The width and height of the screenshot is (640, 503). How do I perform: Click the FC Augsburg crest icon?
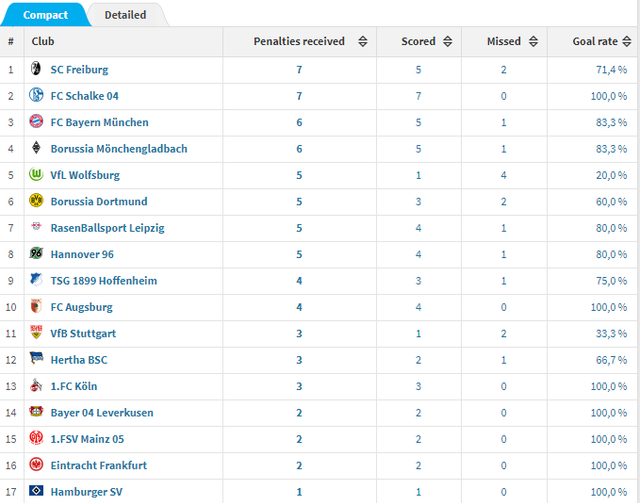click(36, 306)
